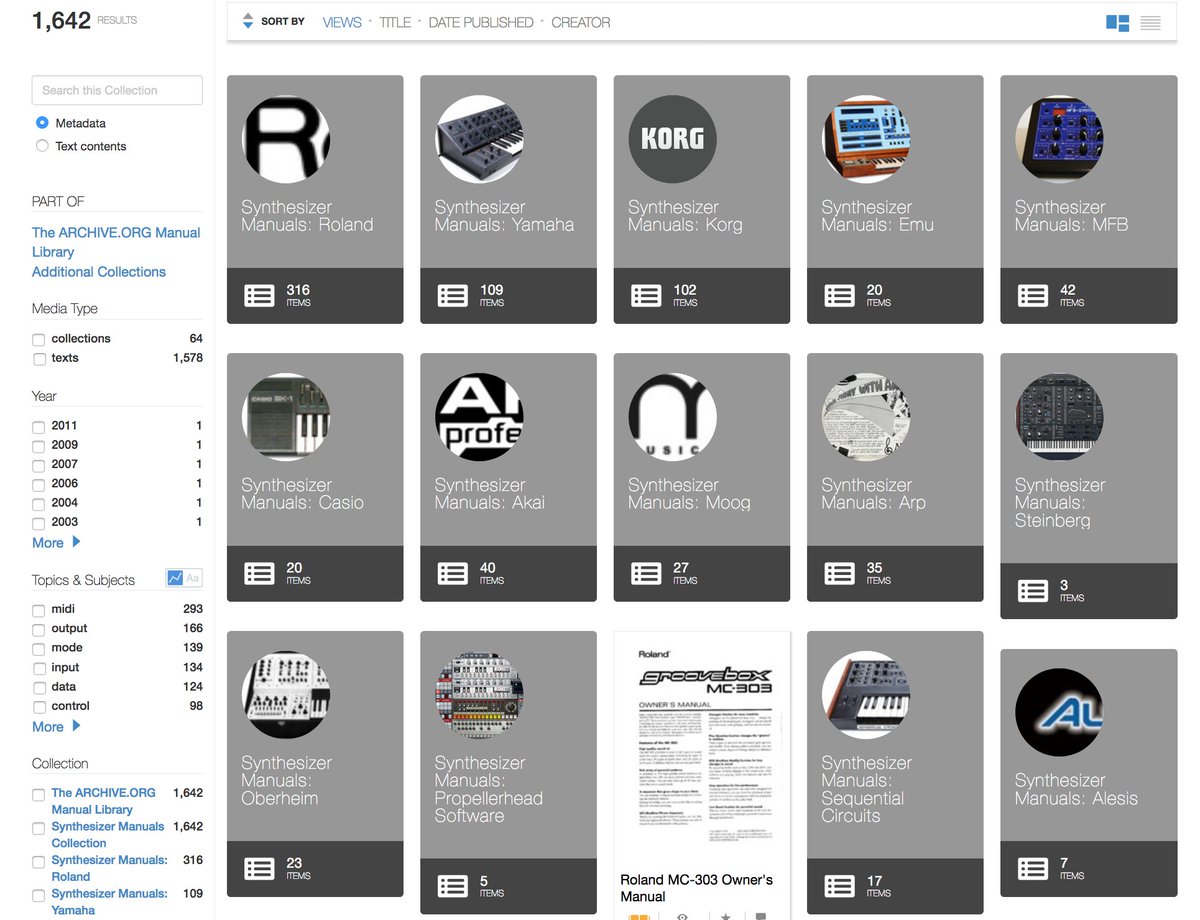Check the midi topic filter
This screenshot has width=1200, height=920.
38,610
